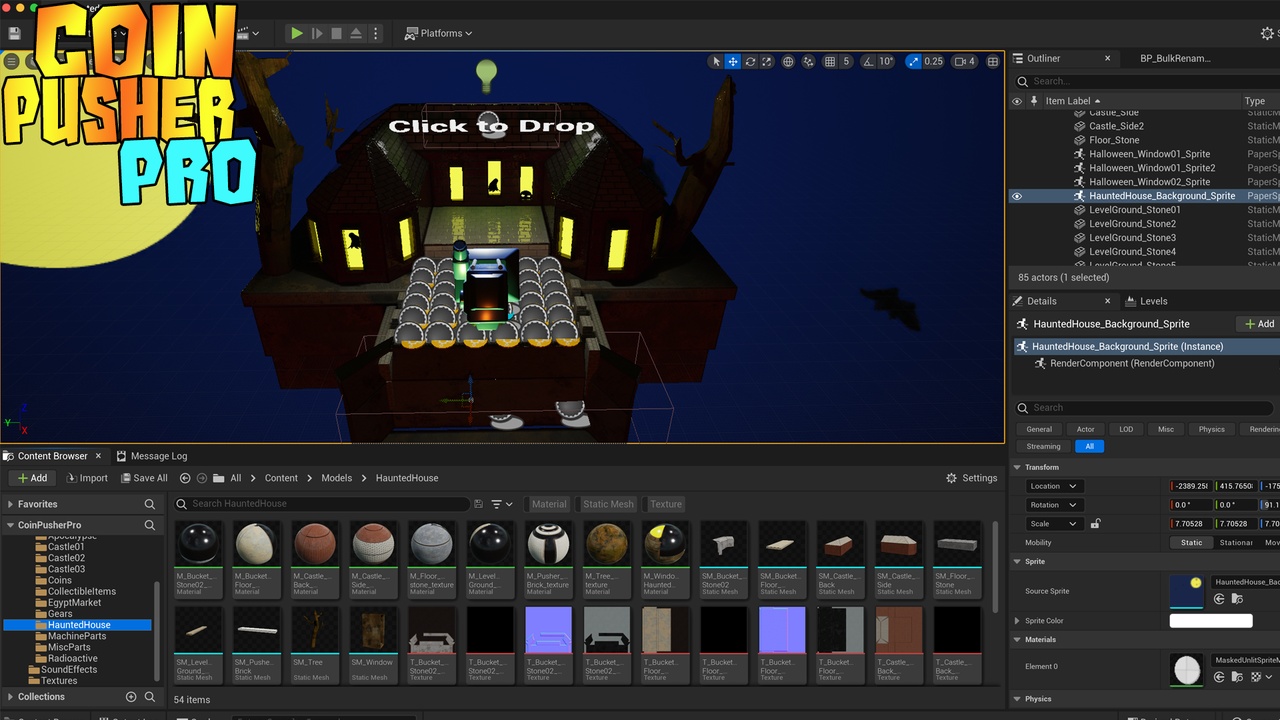
Task: Click the Stop simulation button in toolbar
Action: [x=336, y=33]
